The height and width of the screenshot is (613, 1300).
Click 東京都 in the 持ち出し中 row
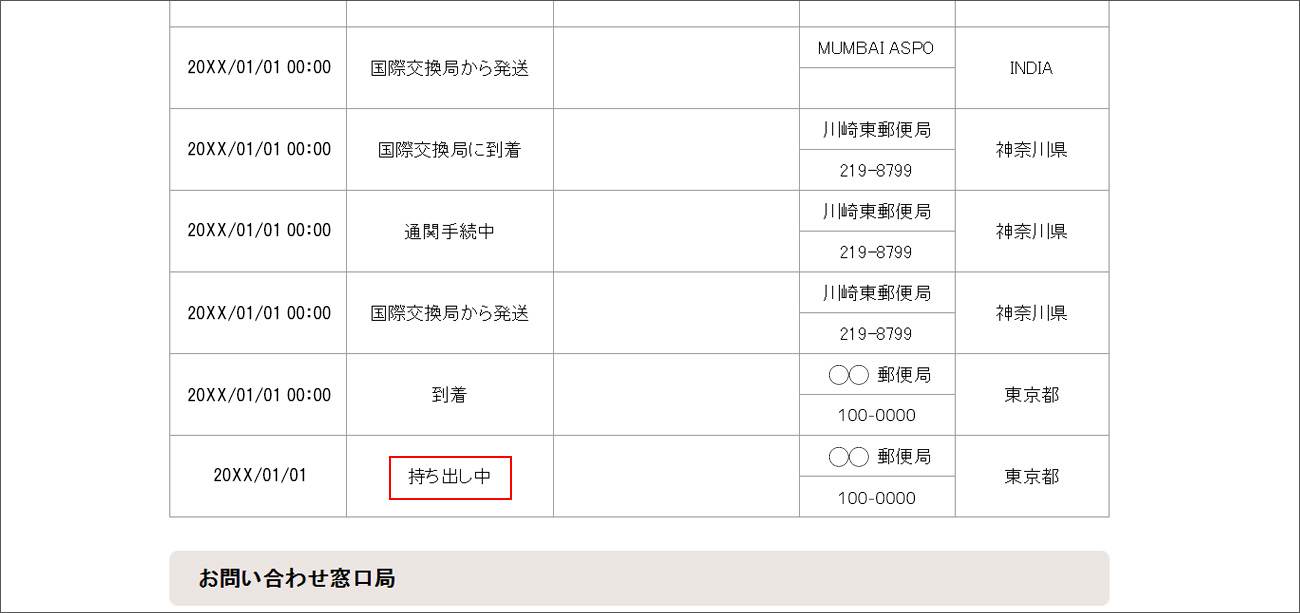[x=1031, y=477]
